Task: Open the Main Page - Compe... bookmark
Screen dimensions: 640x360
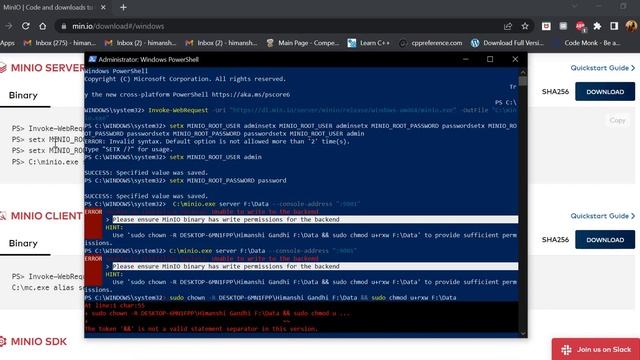Action: (303, 43)
